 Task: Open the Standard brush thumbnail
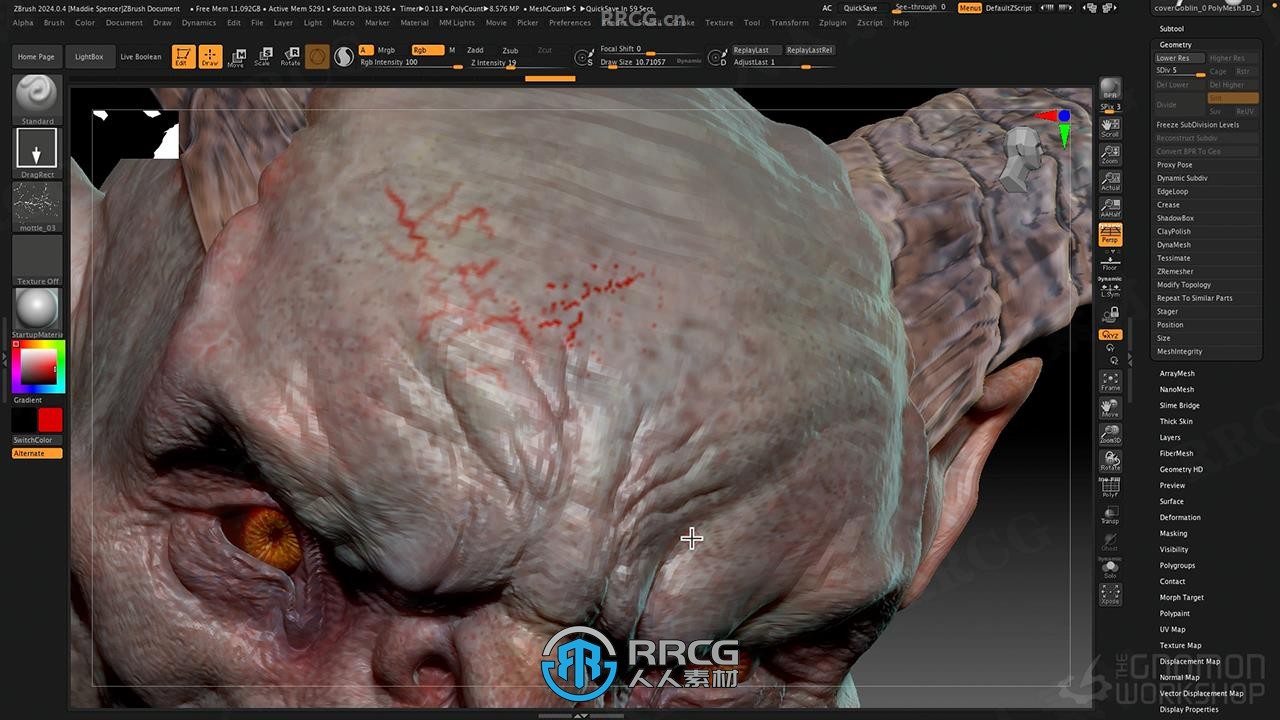coord(37,99)
